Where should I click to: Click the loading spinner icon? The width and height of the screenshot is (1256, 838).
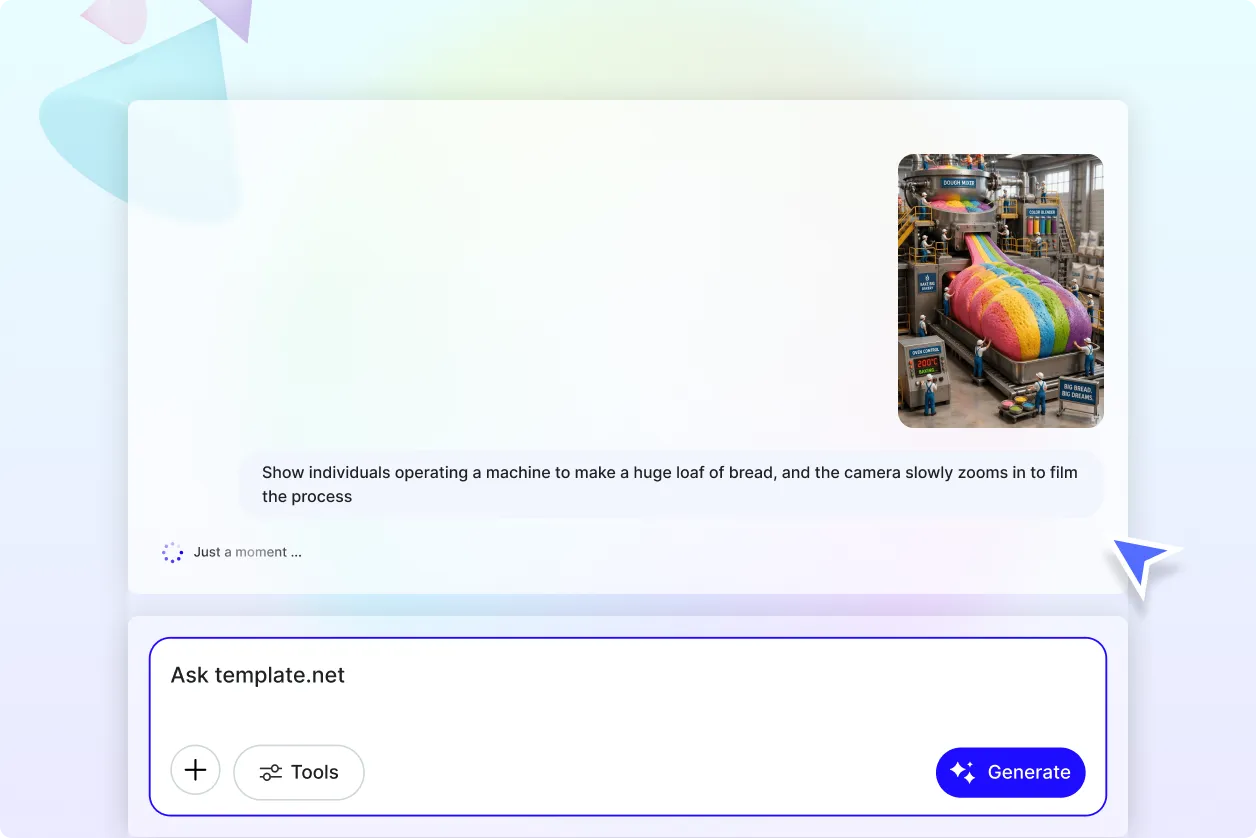click(173, 552)
